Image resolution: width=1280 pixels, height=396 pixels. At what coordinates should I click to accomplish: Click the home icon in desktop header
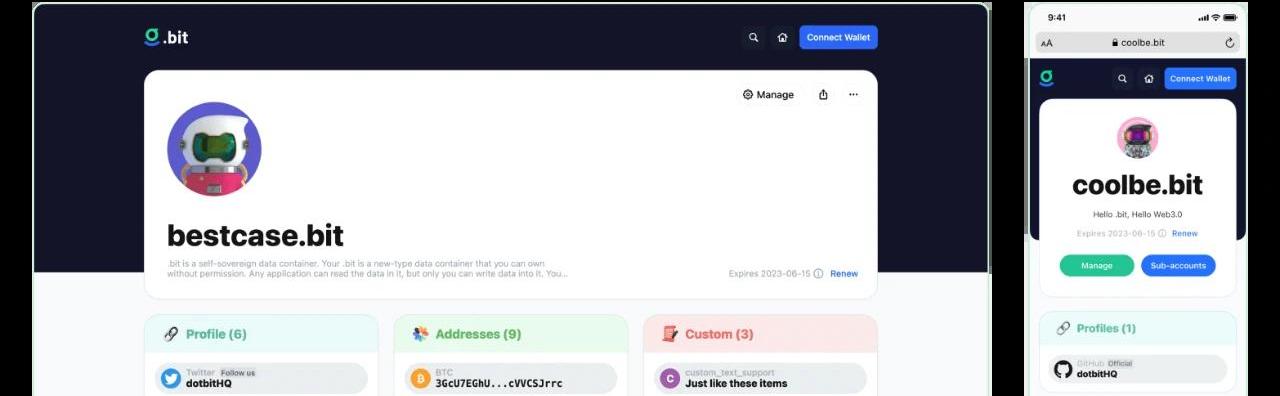(782, 38)
